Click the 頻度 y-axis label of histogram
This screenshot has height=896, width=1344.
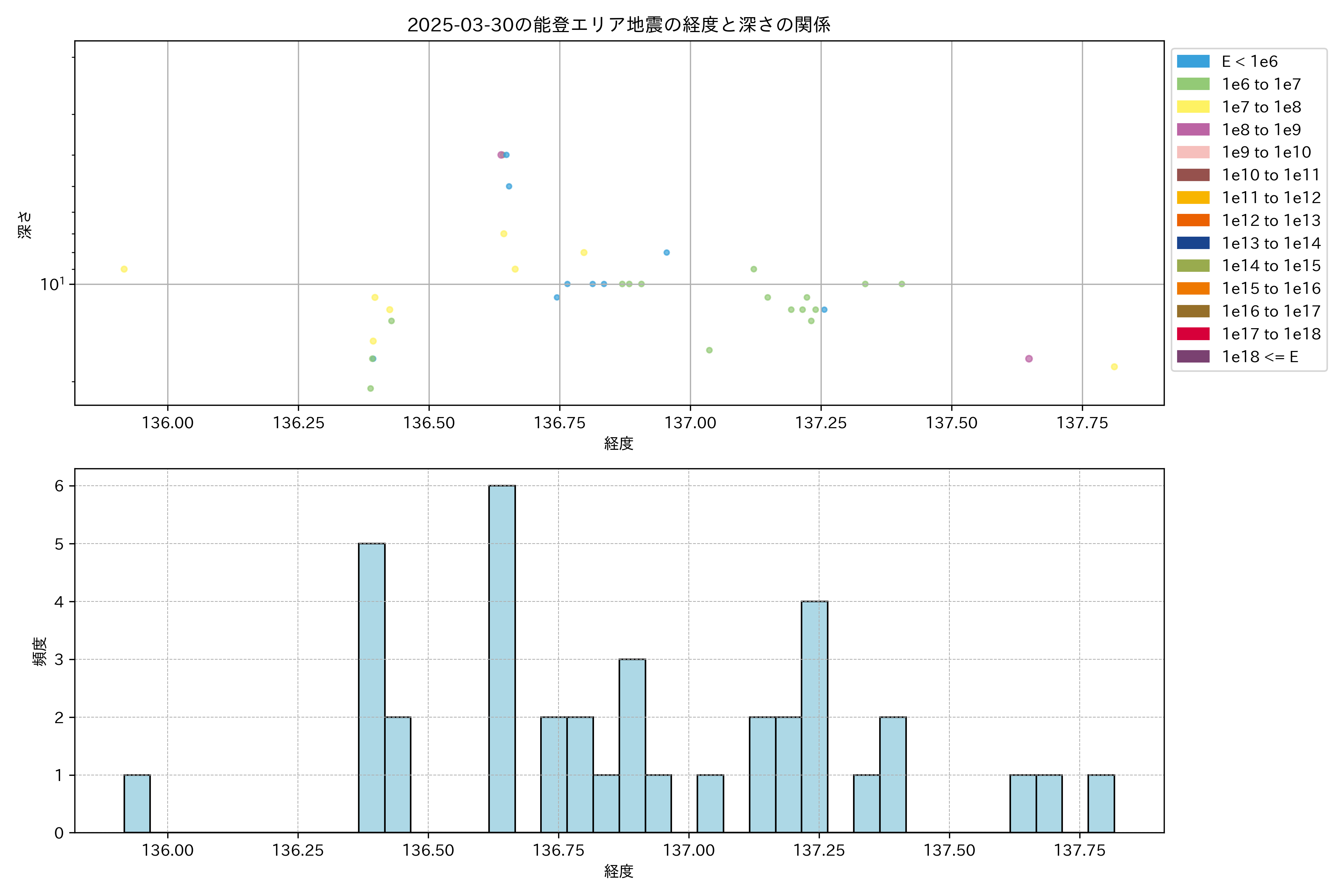click(x=40, y=651)
